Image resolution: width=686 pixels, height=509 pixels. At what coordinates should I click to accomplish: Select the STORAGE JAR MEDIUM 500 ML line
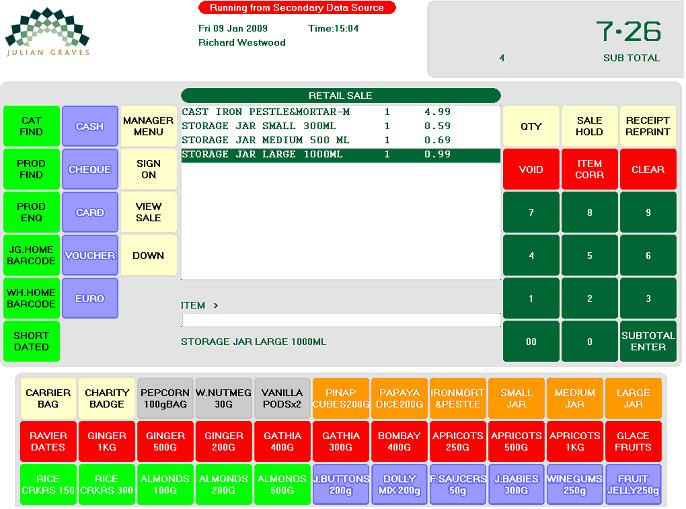click(x=340, y=140)
